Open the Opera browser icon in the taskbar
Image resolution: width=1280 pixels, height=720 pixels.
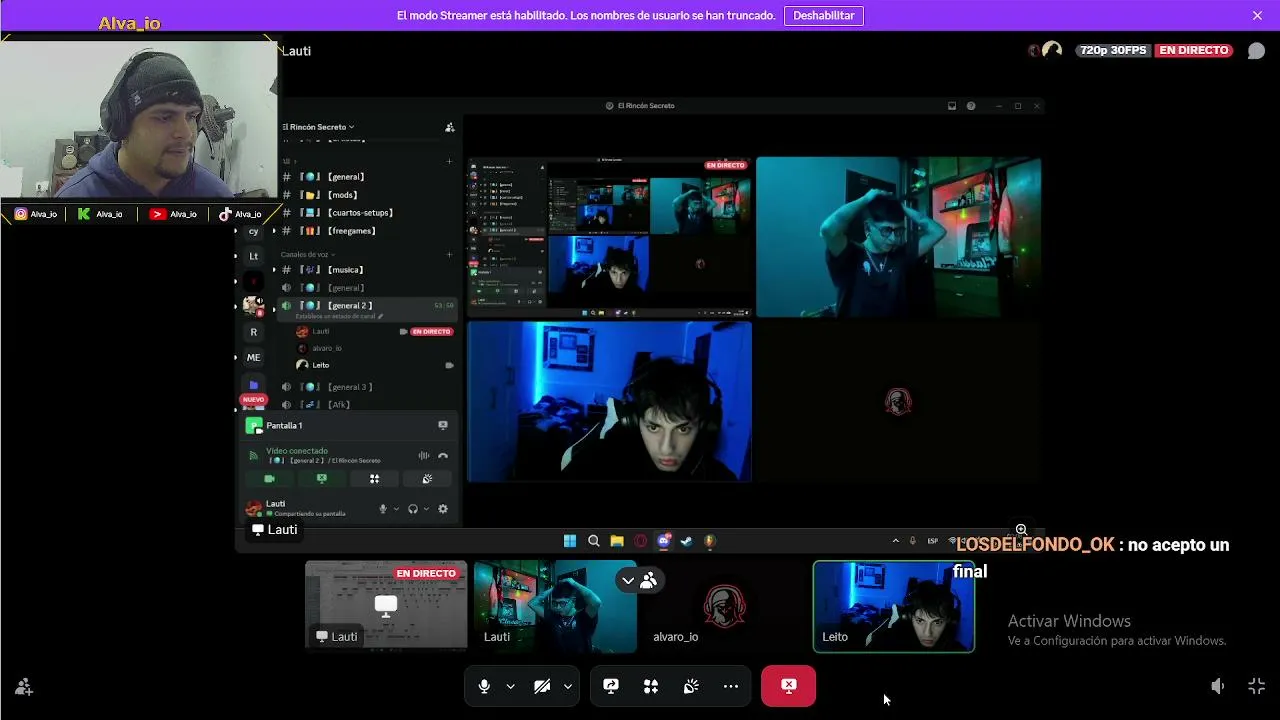click(x=641, y=541)
